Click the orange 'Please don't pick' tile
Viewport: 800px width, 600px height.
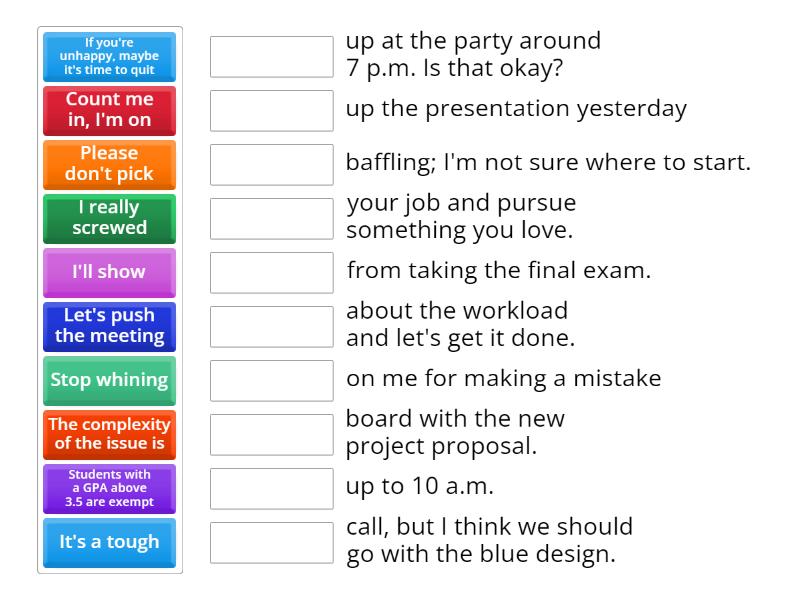pyautogui.click(x=109, y=165)
